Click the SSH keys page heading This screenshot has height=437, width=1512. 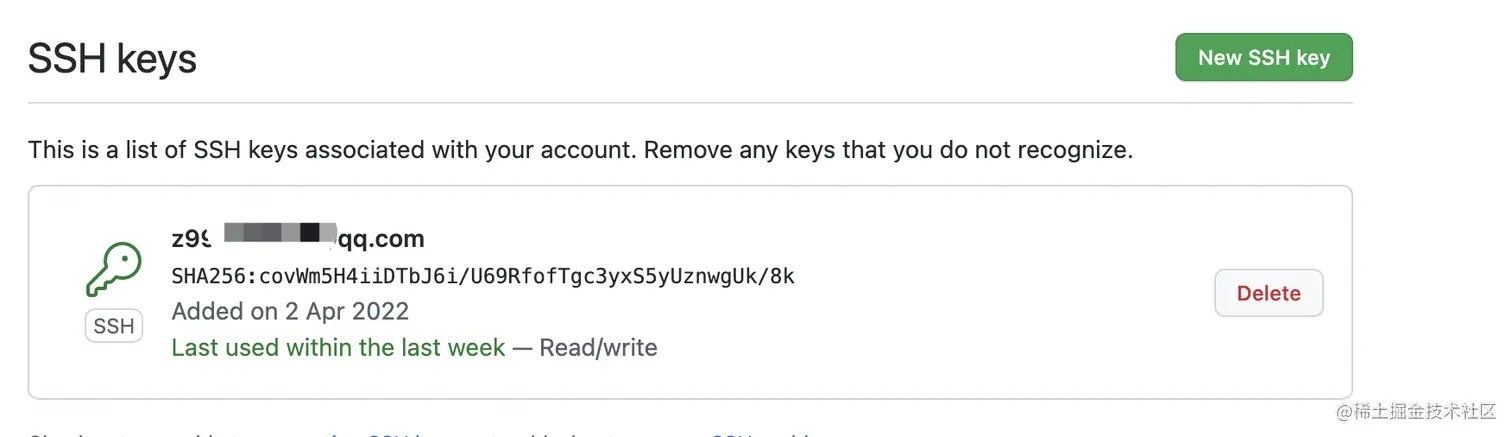point(112,59)
